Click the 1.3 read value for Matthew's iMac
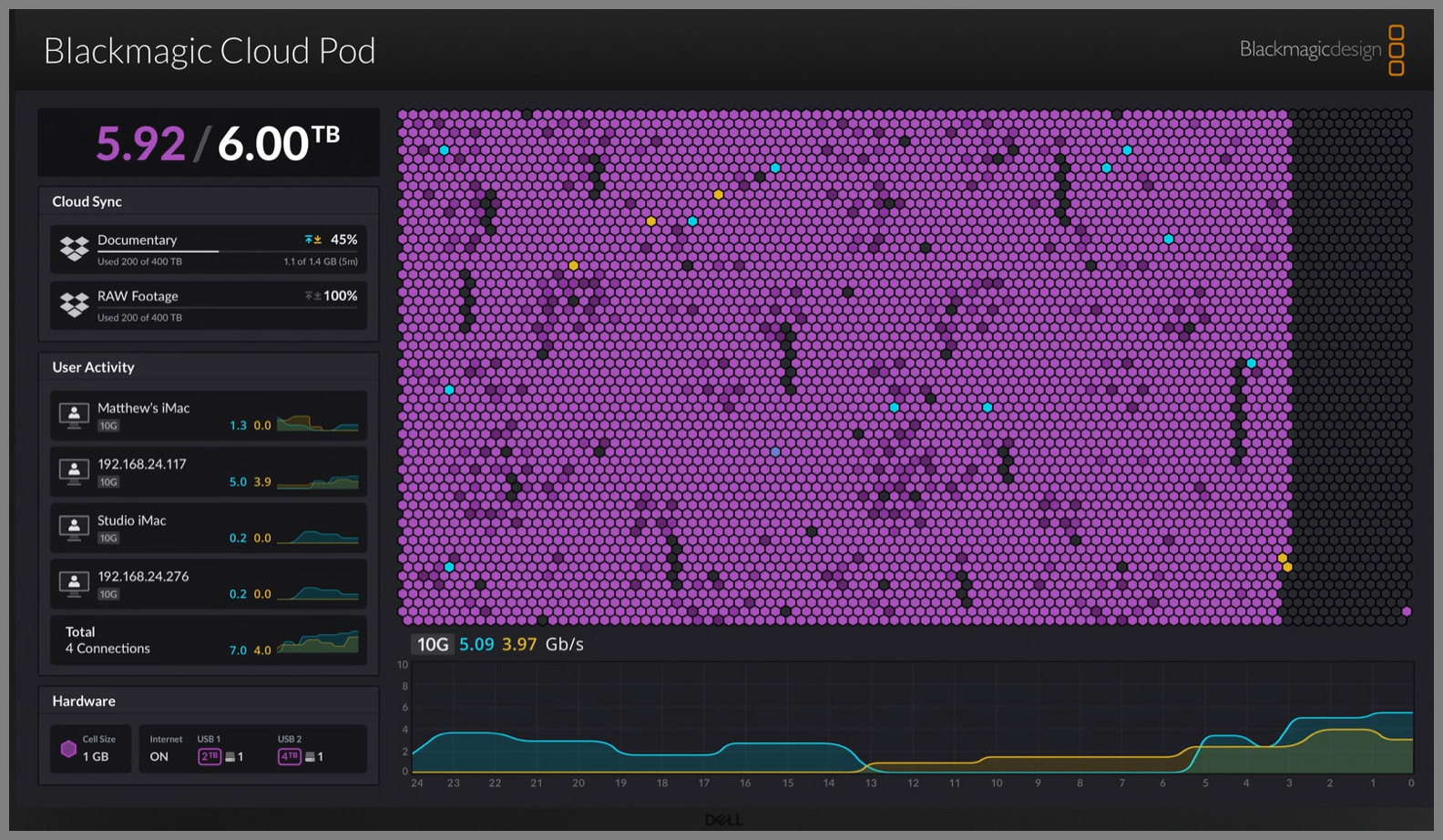This screenshot has width=1443, height=840. [238, 425]
